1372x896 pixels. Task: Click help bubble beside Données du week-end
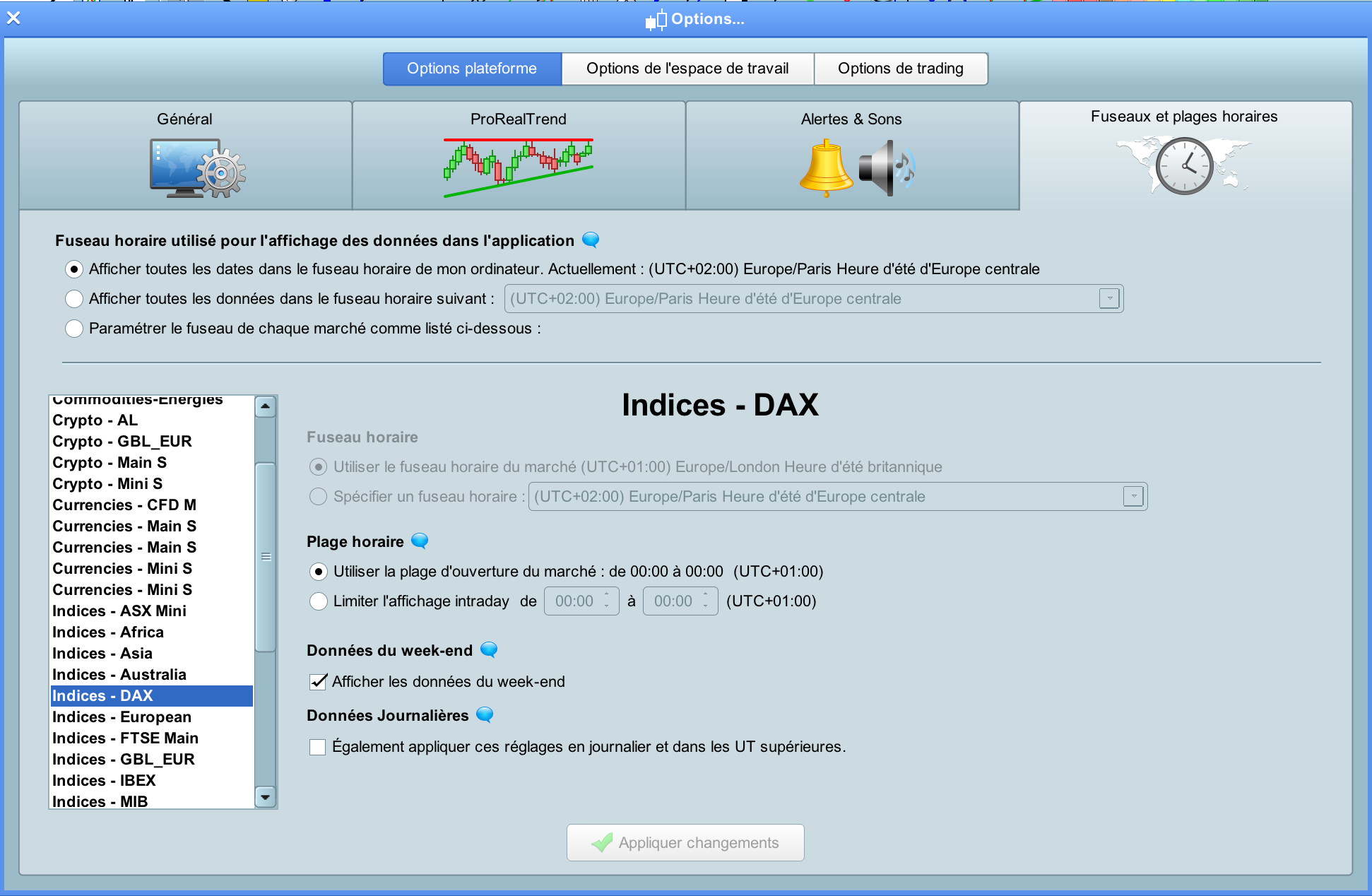click(x=489, y=650)
